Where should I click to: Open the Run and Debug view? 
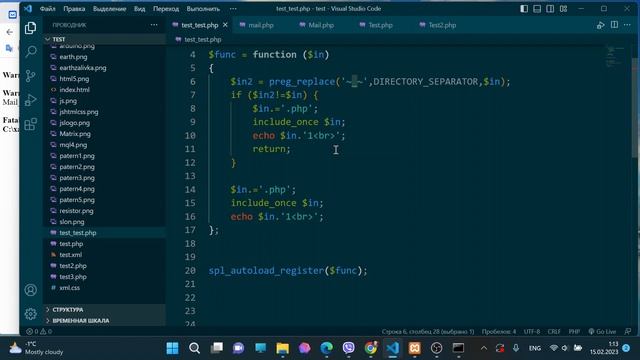pos(31,100)
